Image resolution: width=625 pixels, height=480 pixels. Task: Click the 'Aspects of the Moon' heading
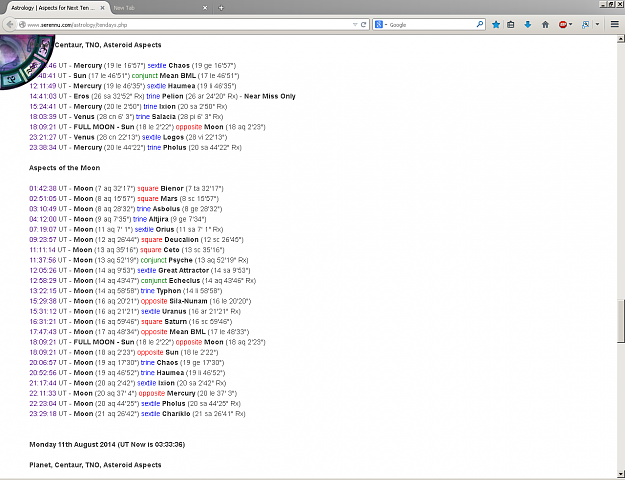click(65, 168)
